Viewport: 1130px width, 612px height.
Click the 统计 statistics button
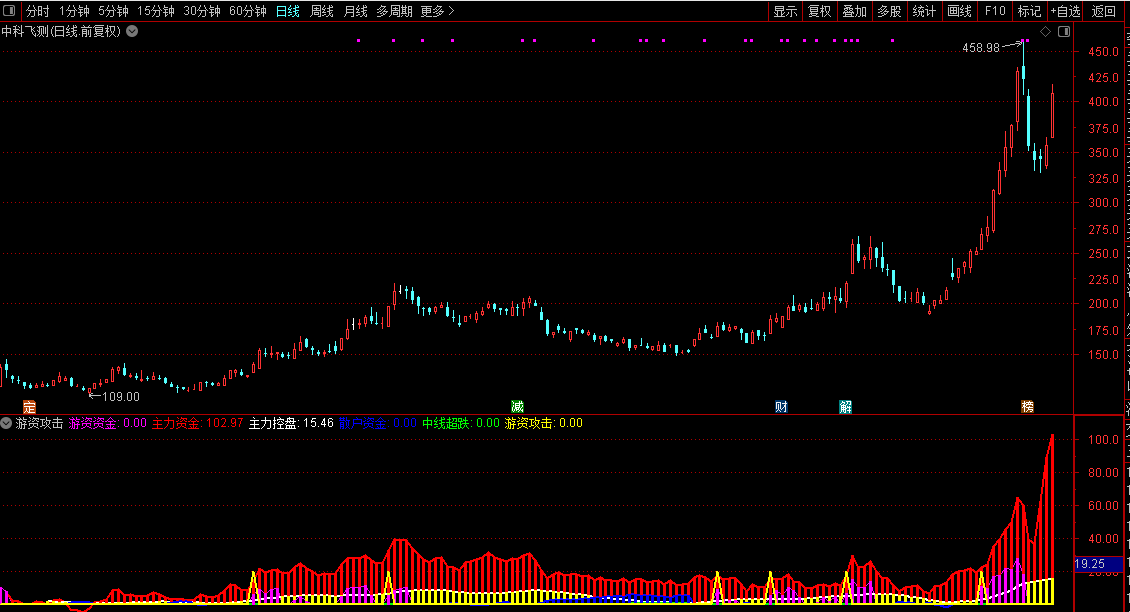click(924, 11)
